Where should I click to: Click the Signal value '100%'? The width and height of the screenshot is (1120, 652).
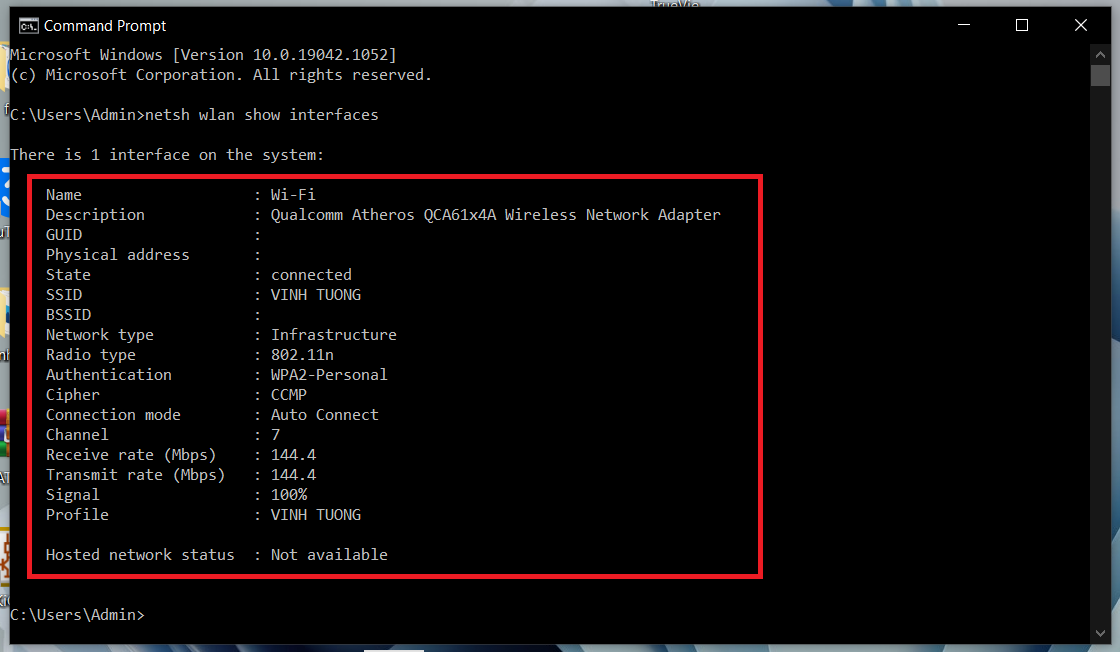289,495
